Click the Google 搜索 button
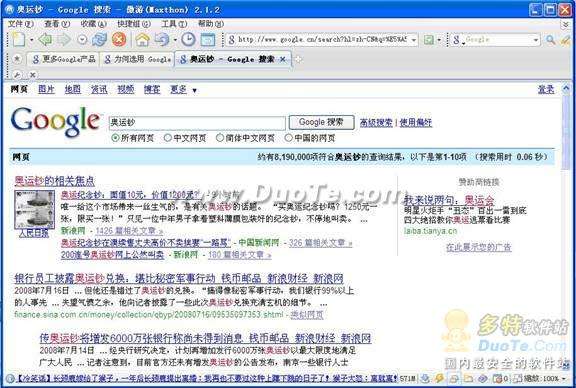The width and height of the screenshot is (576, 388). [321, 122]
